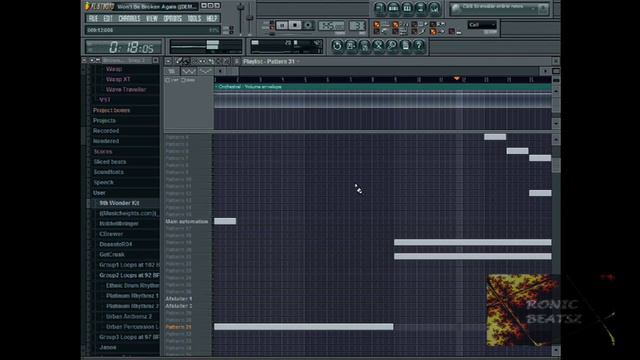Image resolution: width=640 pixels, height=360 pixels.
Task: Open the EDIT menu
Action: coord(108,19)
